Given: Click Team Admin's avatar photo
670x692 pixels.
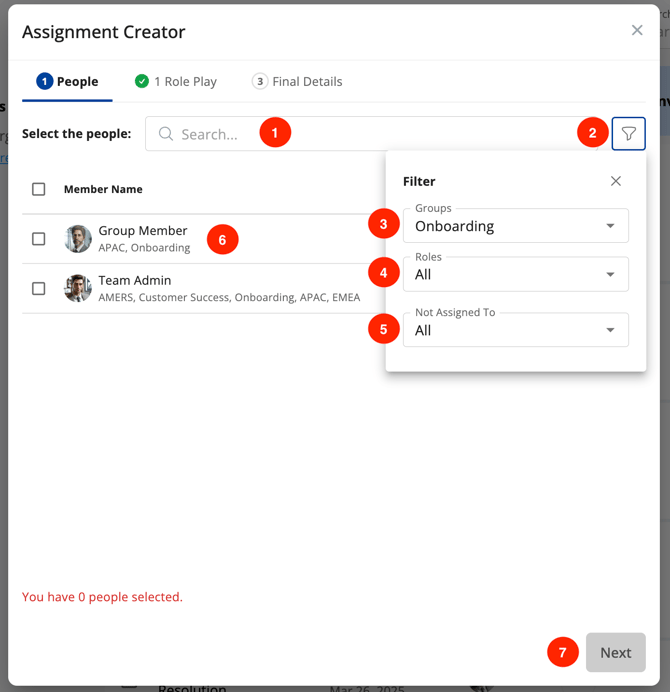Looking at the screenshot, I should point(78,288).
